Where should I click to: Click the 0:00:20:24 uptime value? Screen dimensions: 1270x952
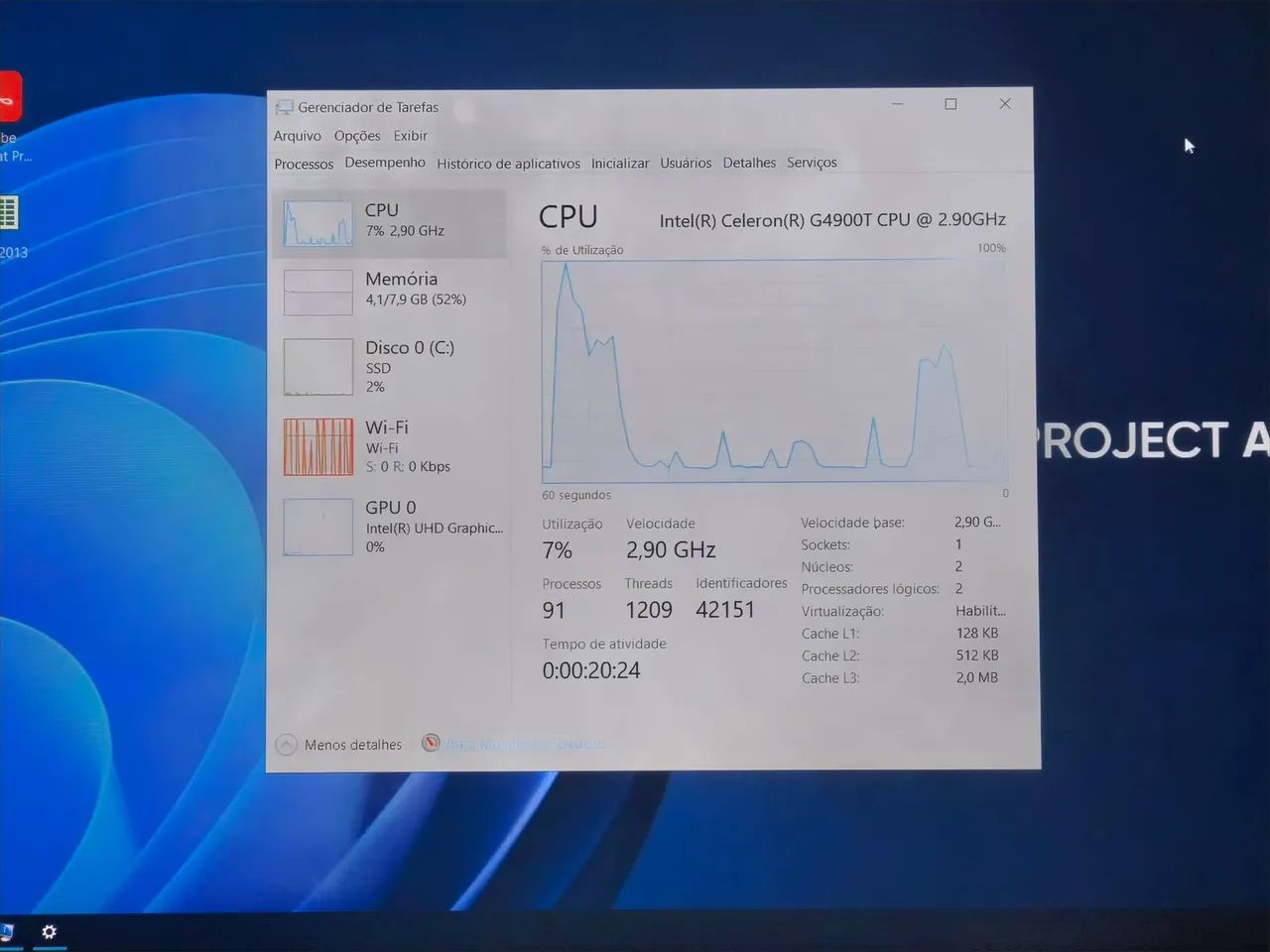click(591, 670)
